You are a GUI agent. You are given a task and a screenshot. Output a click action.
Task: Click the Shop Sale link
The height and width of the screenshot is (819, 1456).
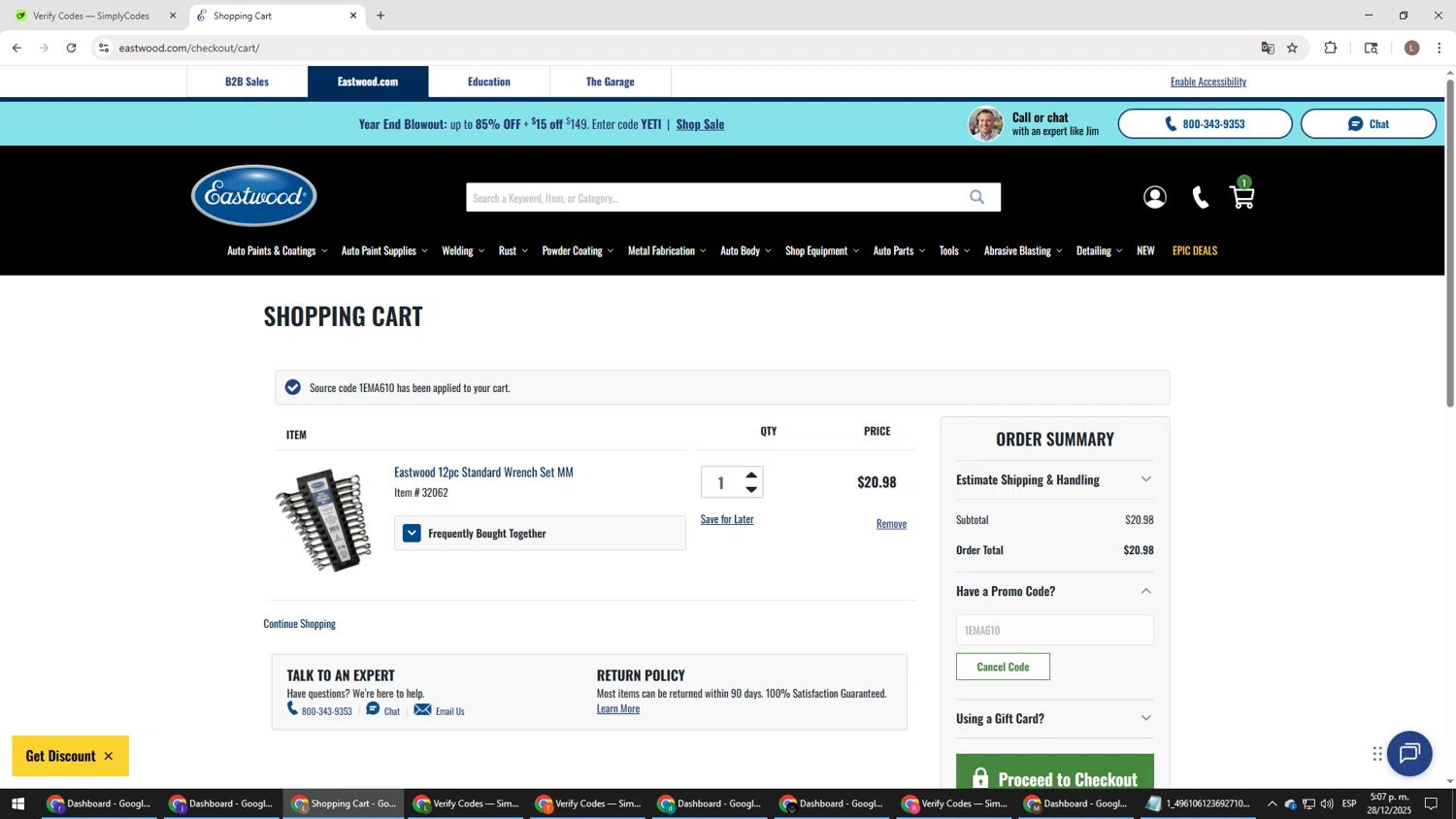click(700, 124)
